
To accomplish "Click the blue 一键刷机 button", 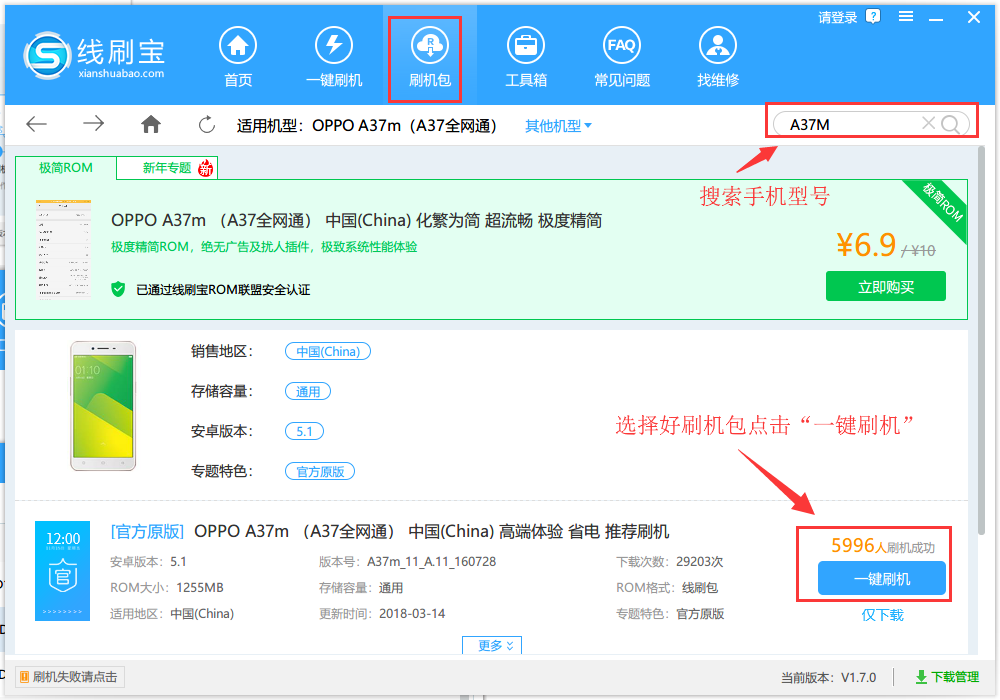I will (x=881, y=579).
